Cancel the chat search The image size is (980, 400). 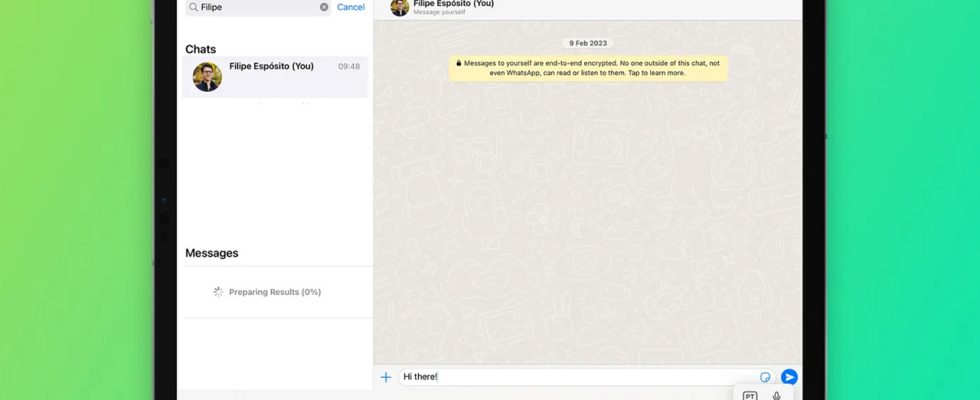point(351,7)
